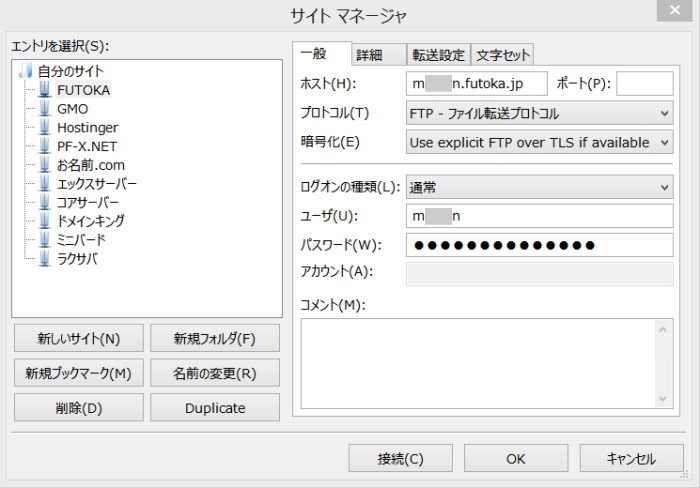700x488 pixels.
Task: Select the PF-X.NET site entry
Action: (x=87, y=146)
